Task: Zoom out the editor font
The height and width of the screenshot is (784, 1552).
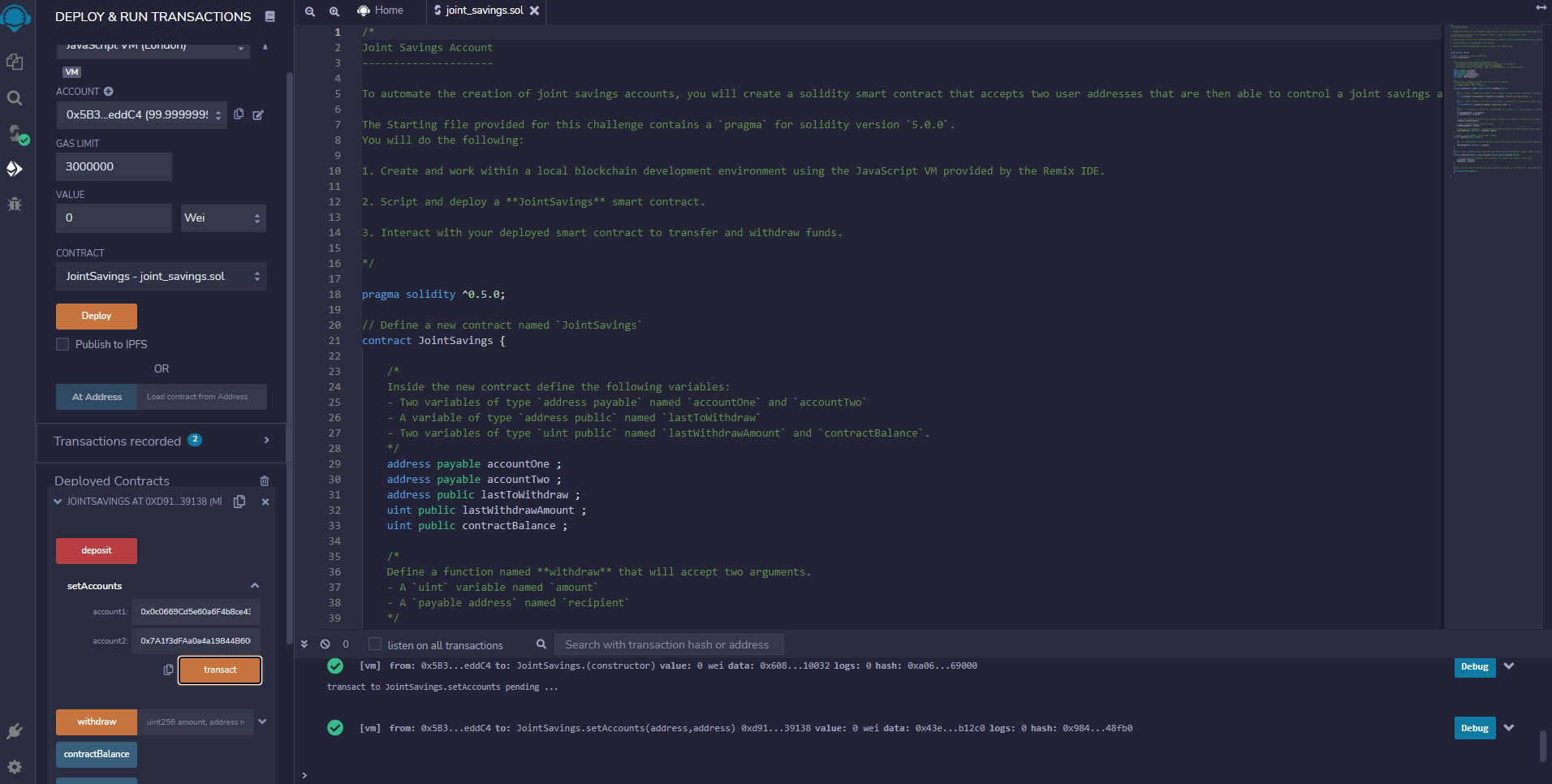Action: [x=310, y=11]
